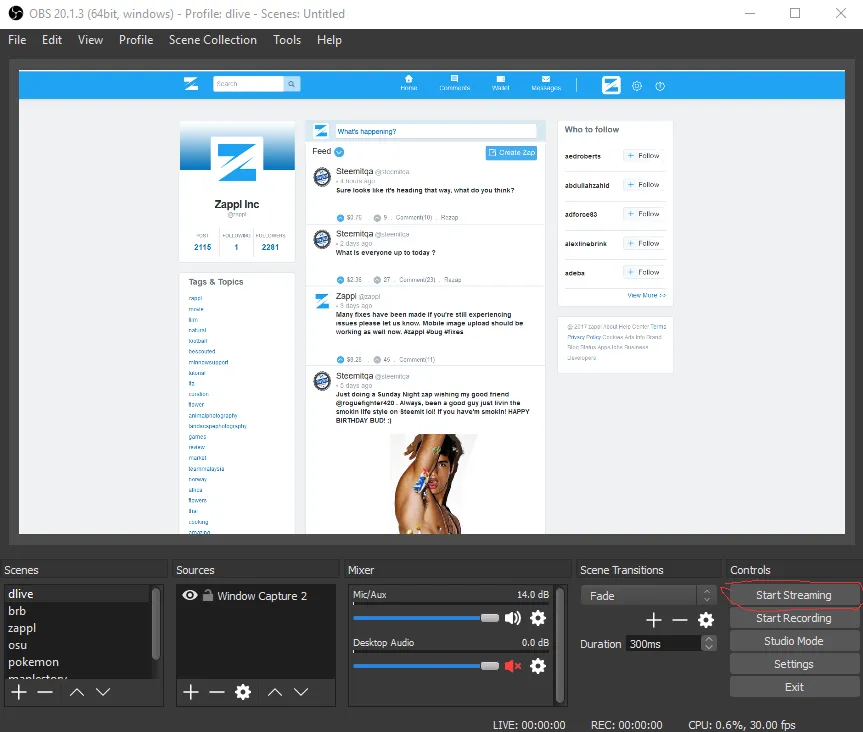
Task: Decrease transition duration with down arrow
Action: (709, 647)
